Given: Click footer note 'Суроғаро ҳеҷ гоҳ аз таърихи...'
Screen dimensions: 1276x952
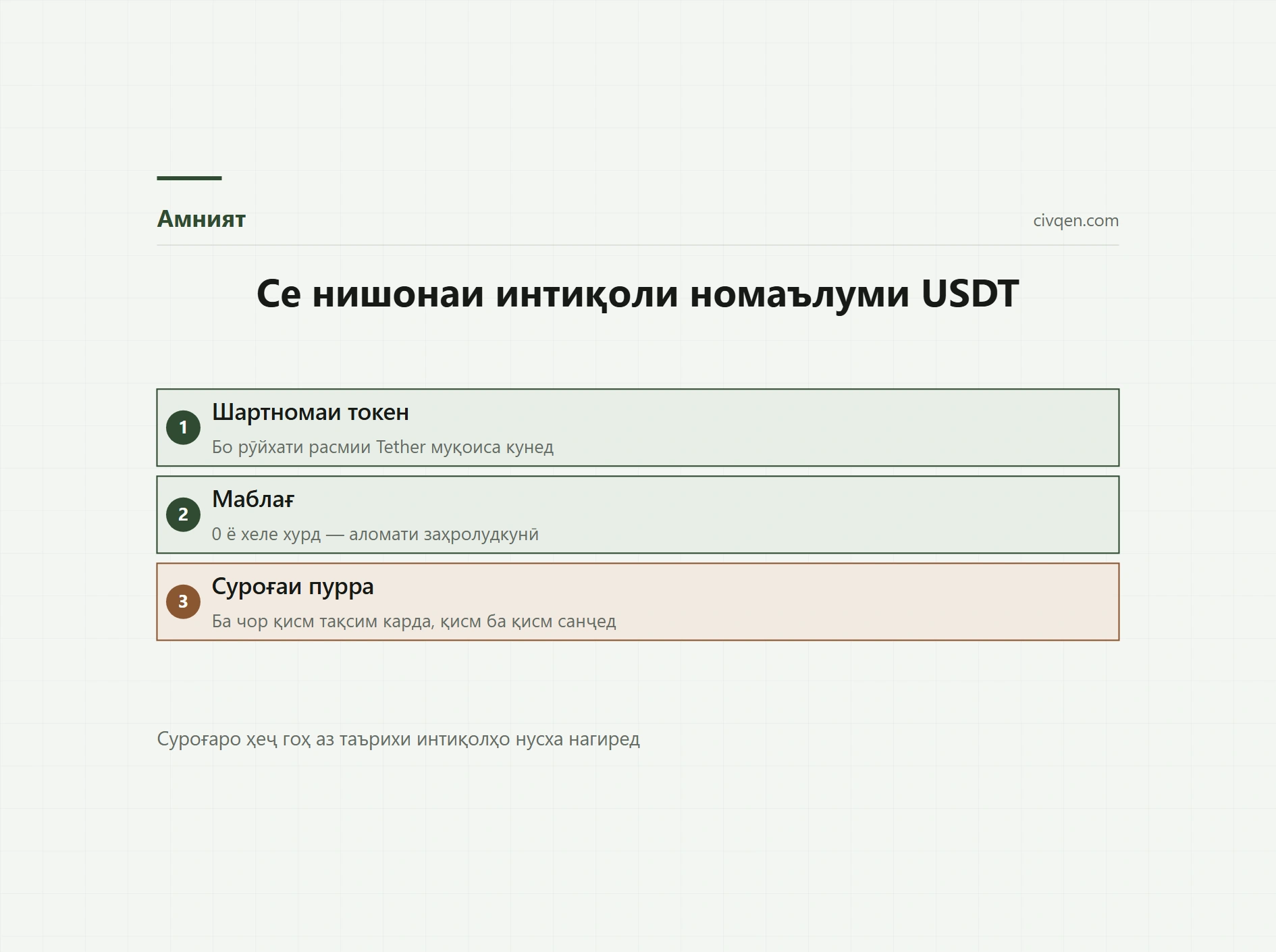Looking at the screenshot, I should [398, 739].
